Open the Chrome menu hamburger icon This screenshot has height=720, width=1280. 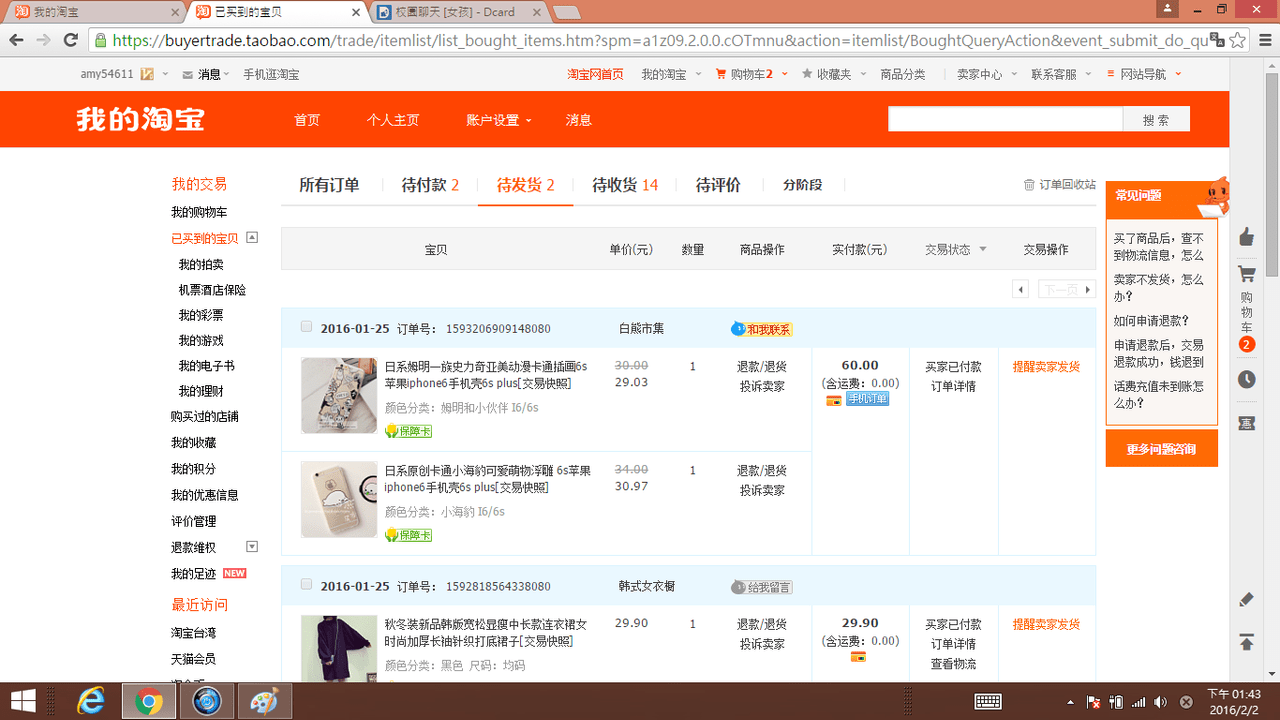(1263, 40)
